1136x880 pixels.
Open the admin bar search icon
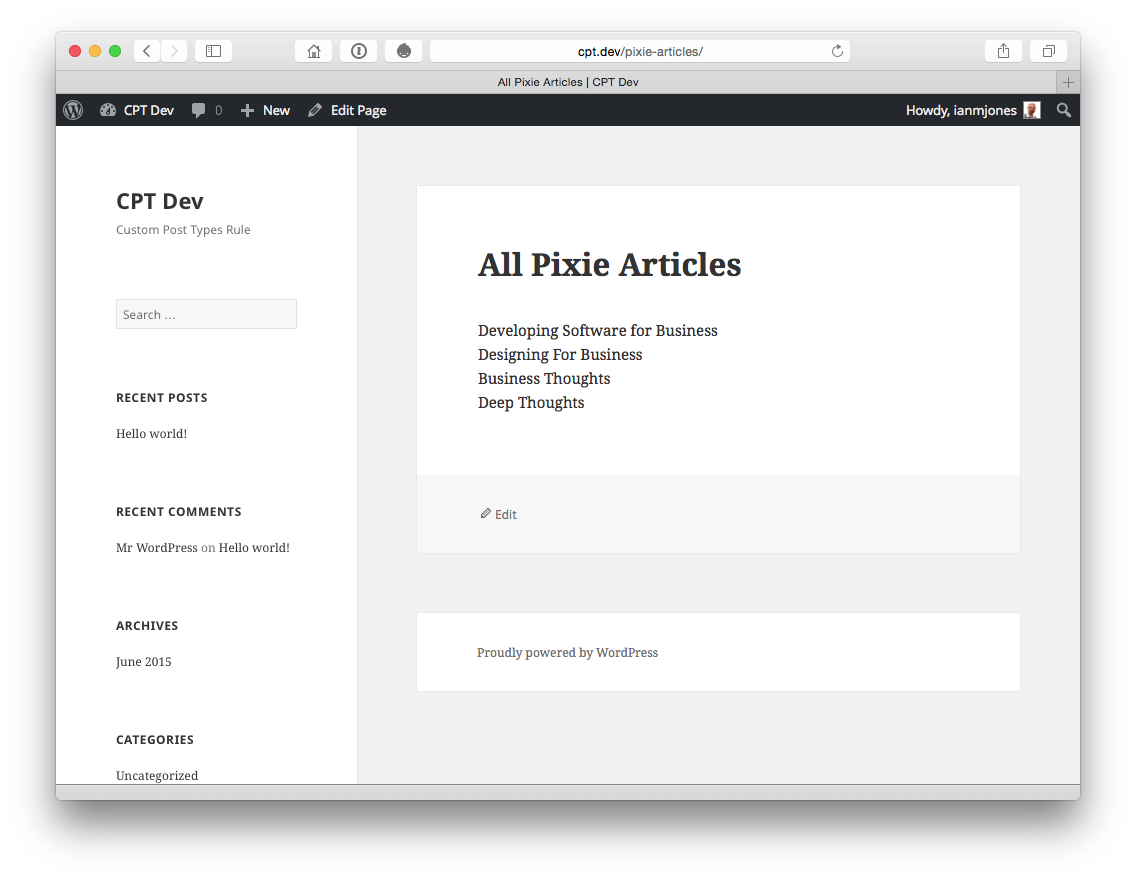(1064, 110)
